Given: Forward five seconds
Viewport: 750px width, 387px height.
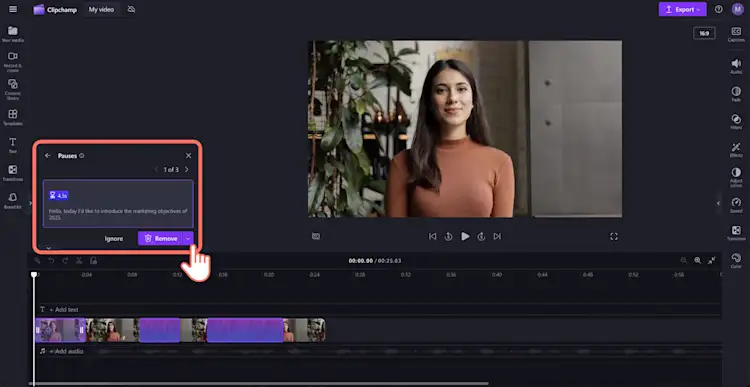Looking at the screenshot, I should (x=481, y=236).
